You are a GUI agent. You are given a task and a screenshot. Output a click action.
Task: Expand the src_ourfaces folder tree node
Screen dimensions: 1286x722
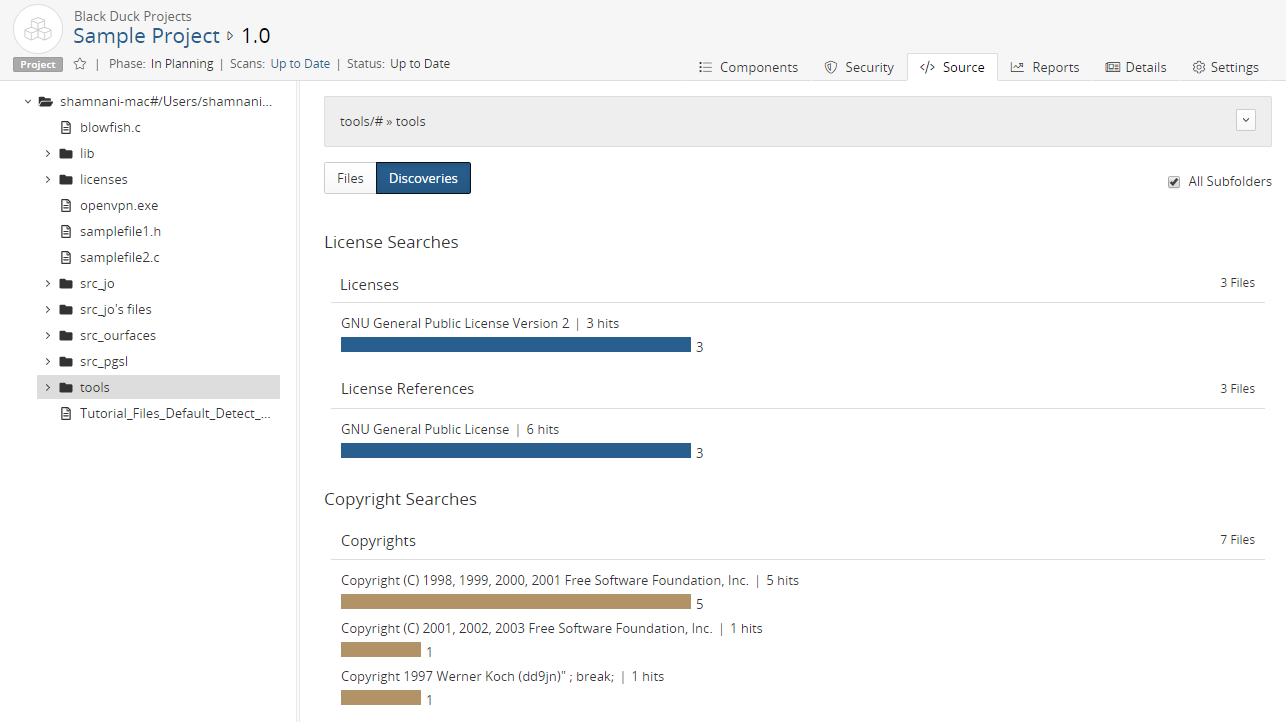(x=47, y=336)
